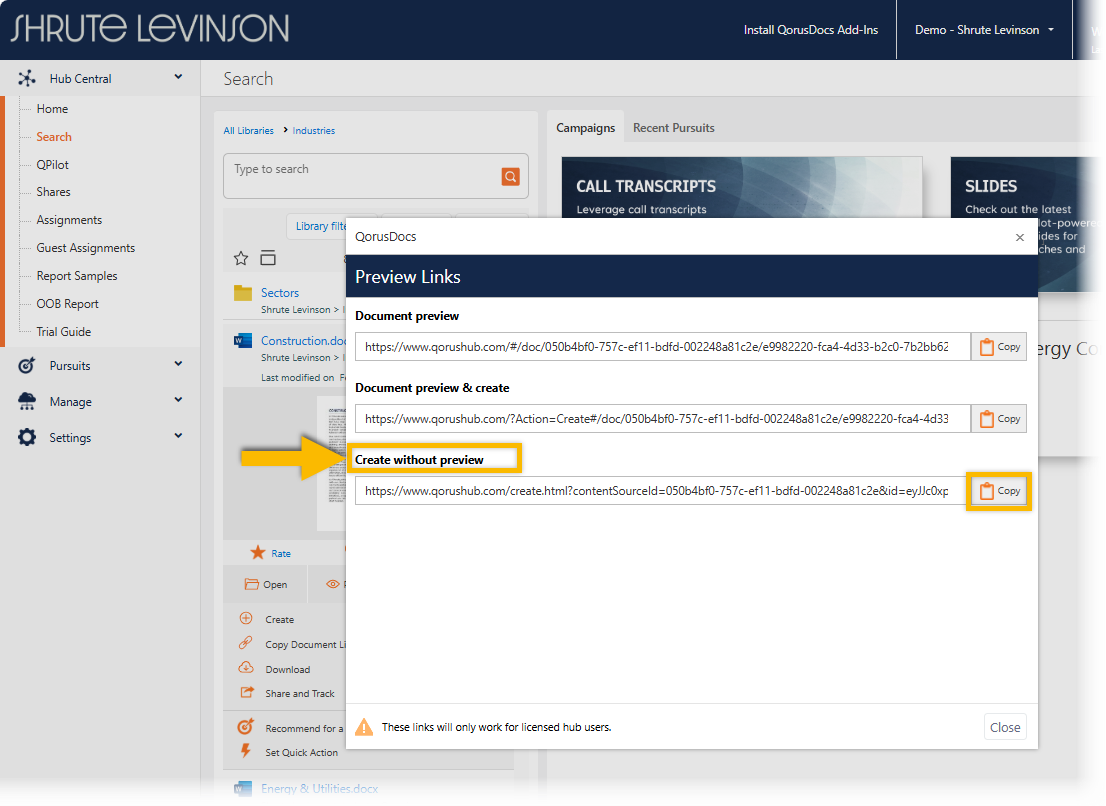Click the favorites star outline icon

tap(241, 258)
